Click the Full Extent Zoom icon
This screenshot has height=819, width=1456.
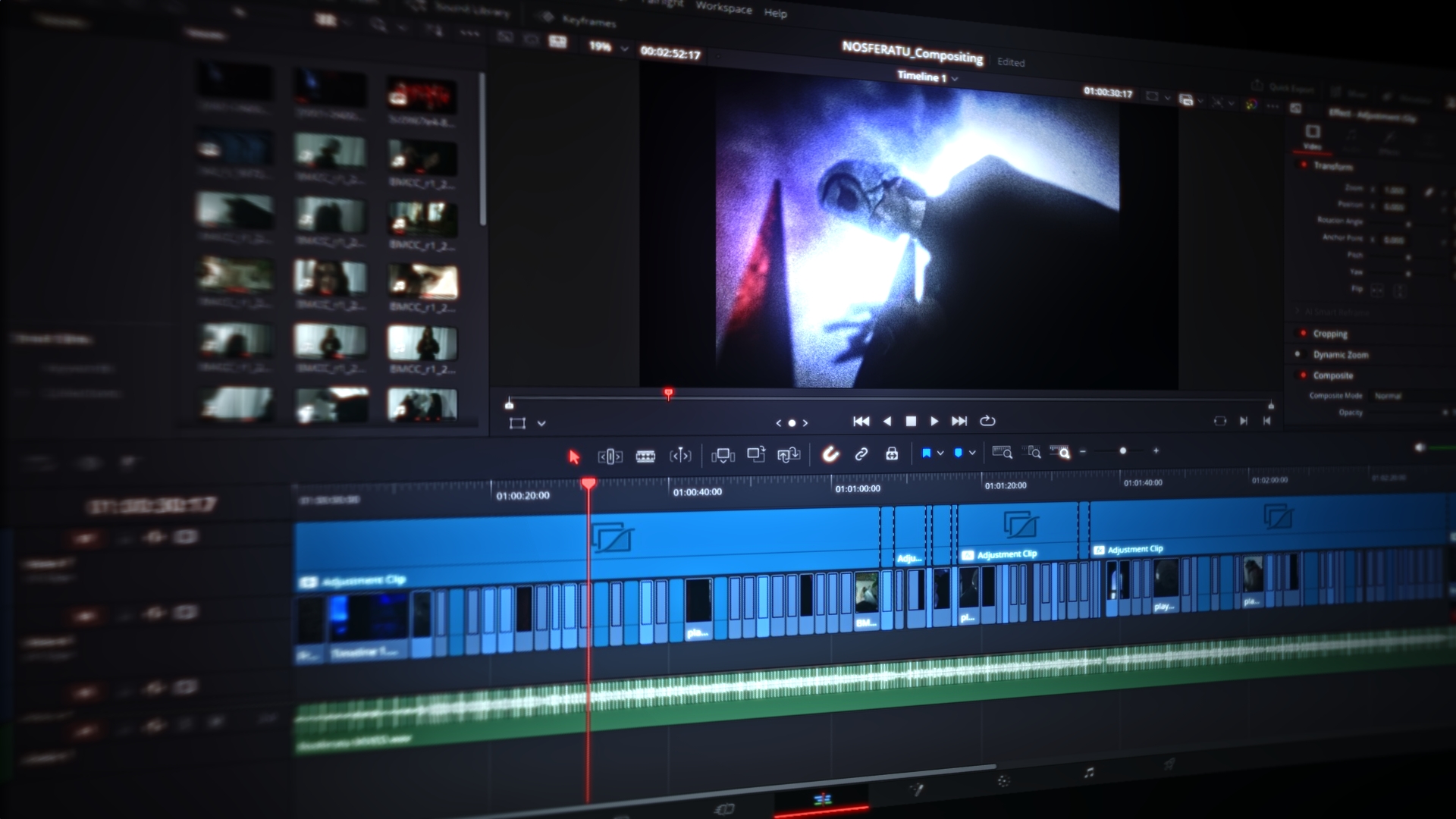1002,452
